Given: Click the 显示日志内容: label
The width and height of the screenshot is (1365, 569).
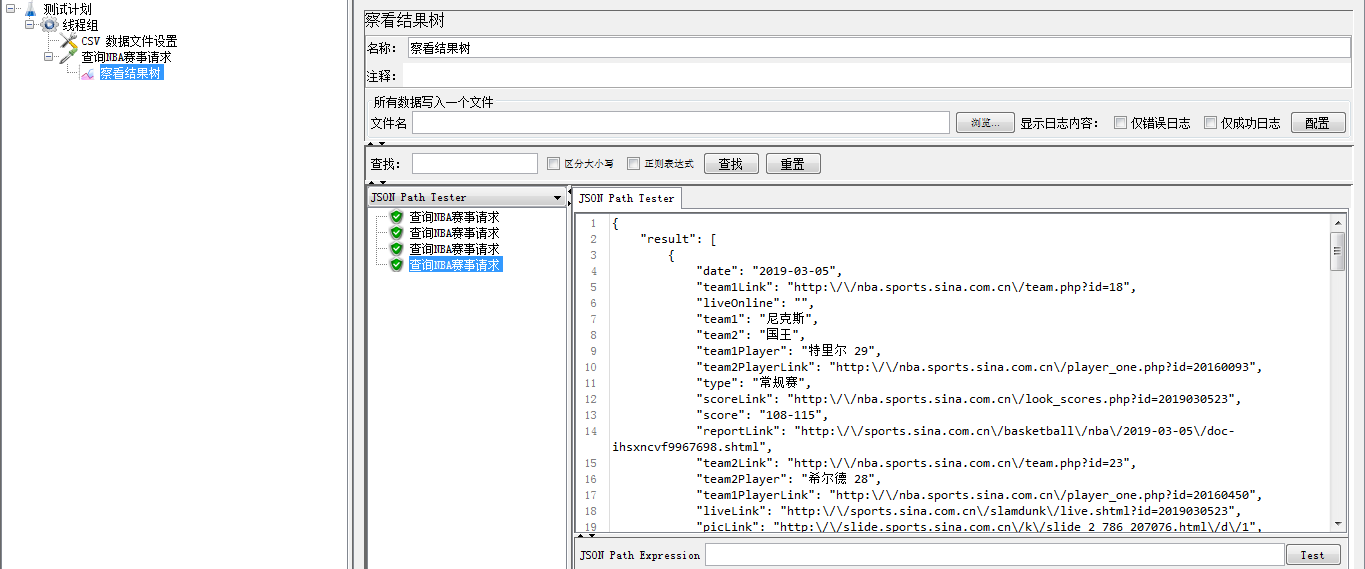Looking at the screenshot, I should tap(1059, 123).
